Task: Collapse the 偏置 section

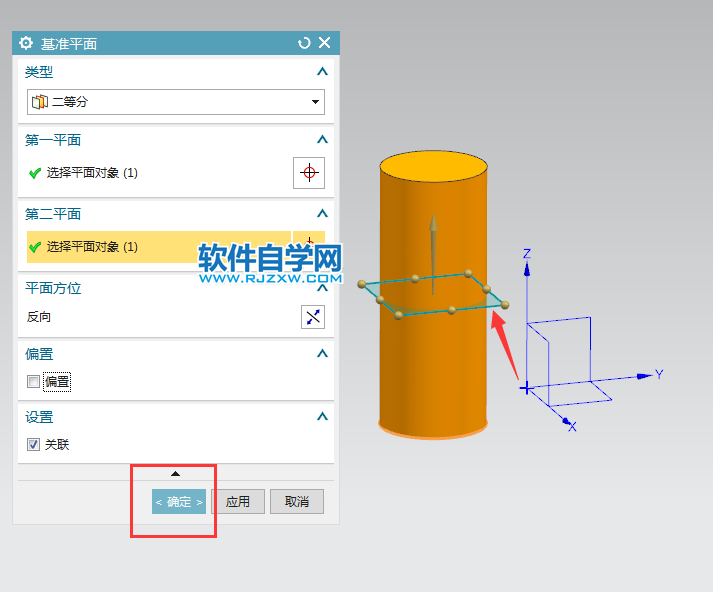Action: pyautogui.click(x=322, y=353)
